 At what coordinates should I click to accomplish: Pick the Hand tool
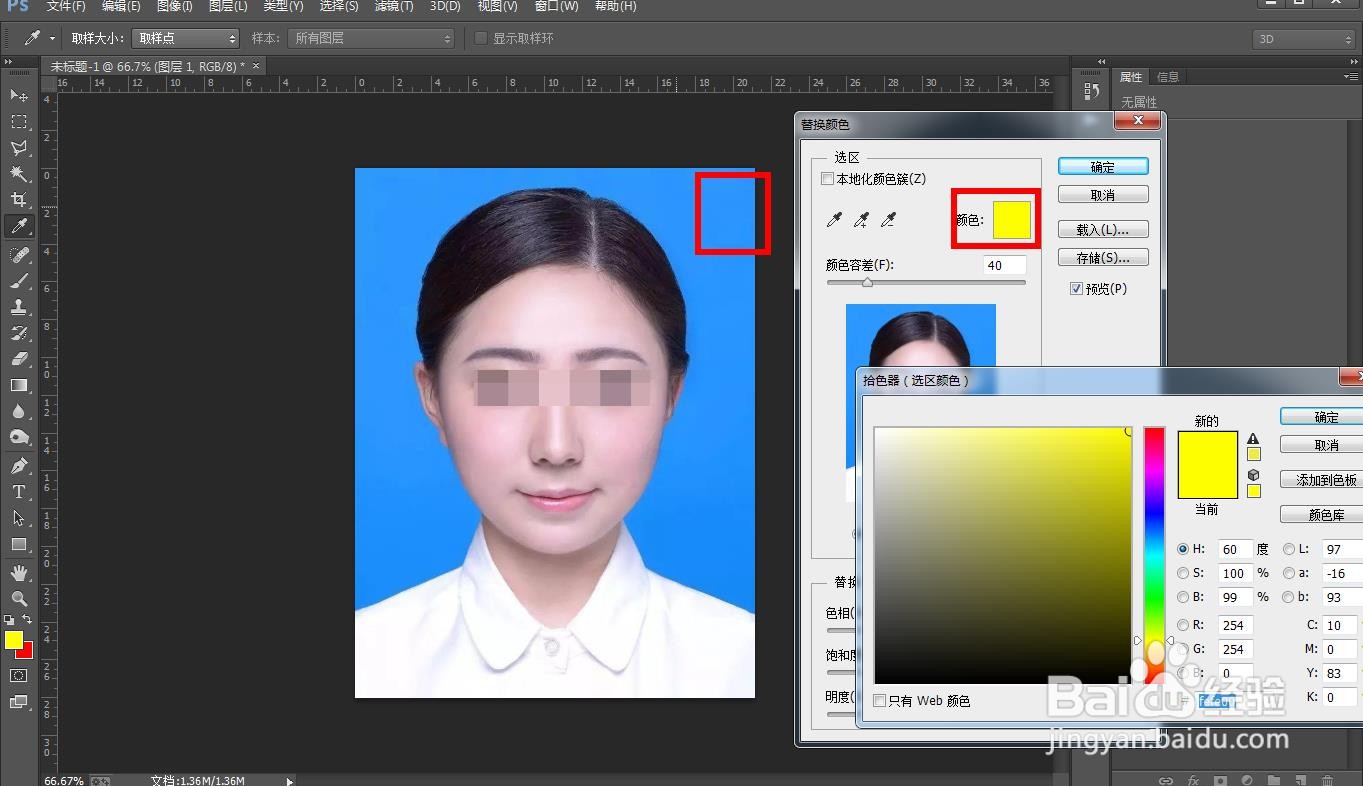coord(18,573)
